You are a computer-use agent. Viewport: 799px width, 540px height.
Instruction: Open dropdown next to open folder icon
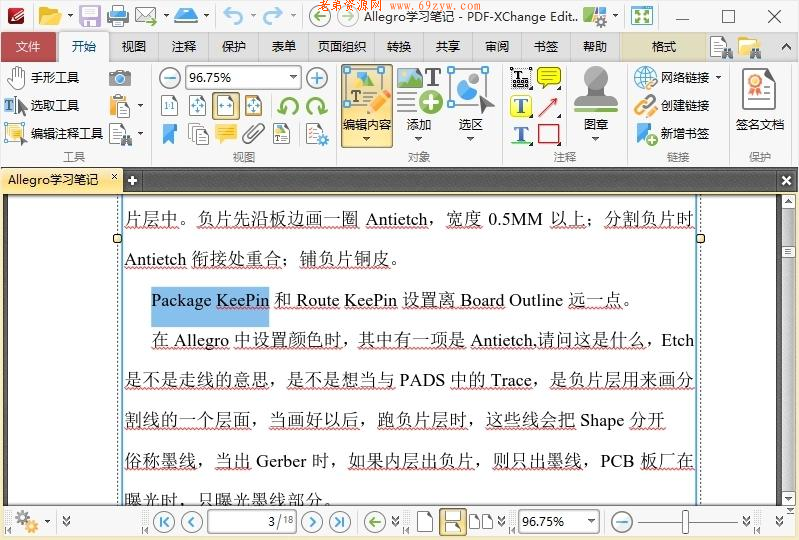pyautogui.click(x=70, y=16)
